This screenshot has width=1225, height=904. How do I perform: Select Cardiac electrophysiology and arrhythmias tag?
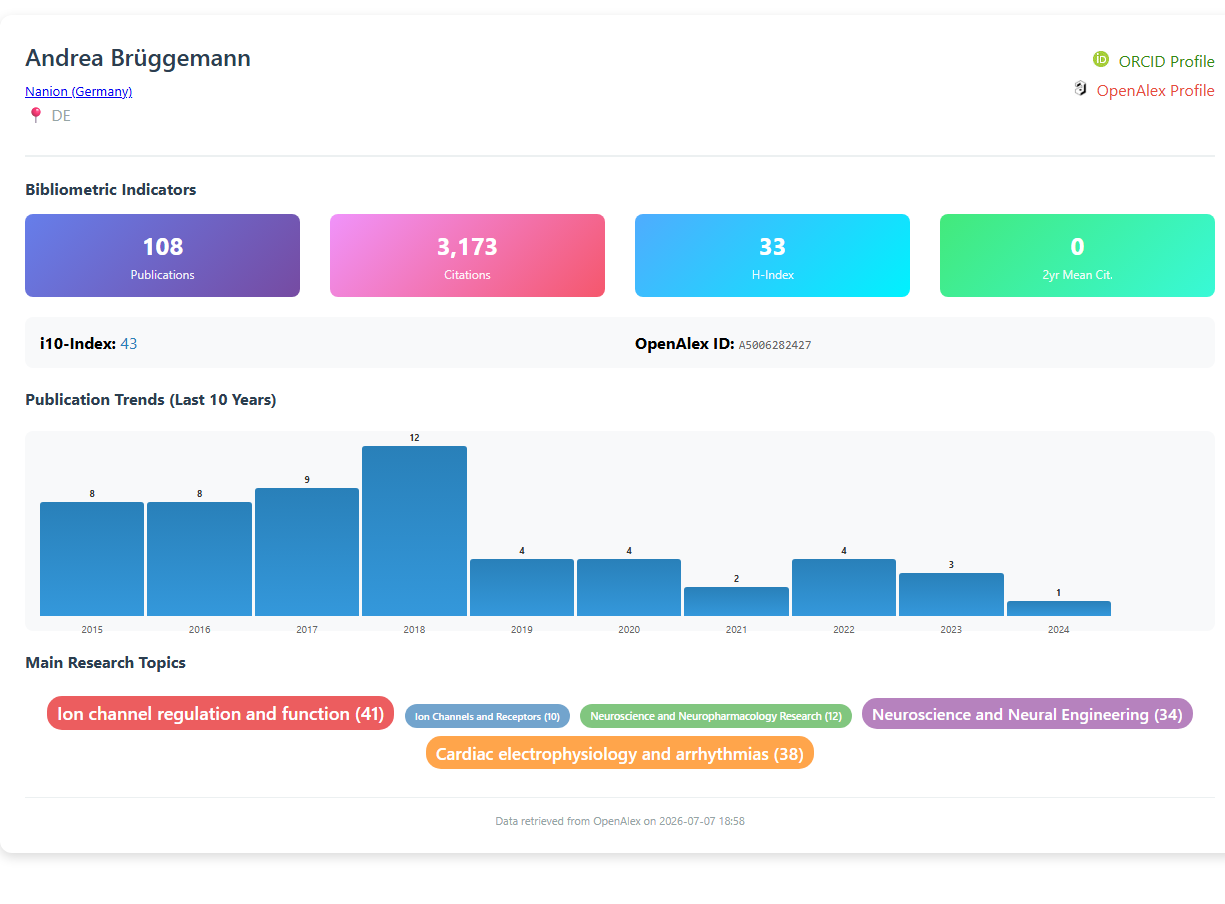click(x=620, y=753)
